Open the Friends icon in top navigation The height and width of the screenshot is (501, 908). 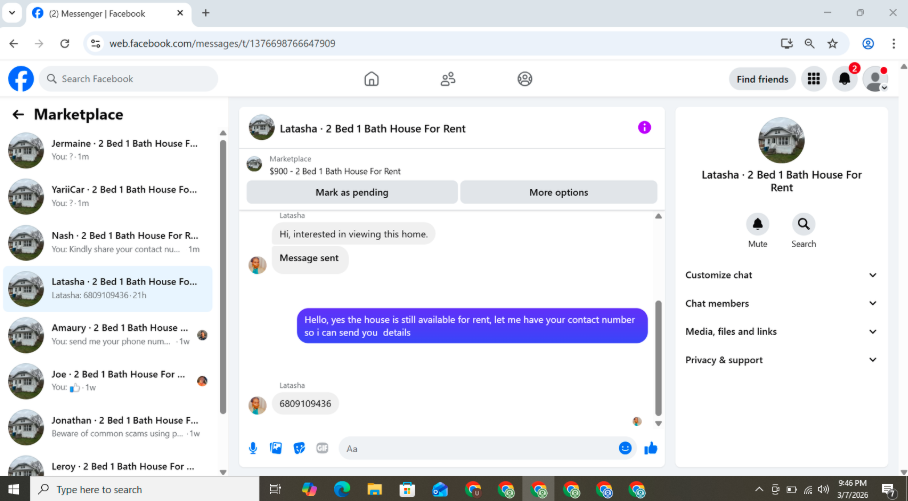tap(448, 79)
